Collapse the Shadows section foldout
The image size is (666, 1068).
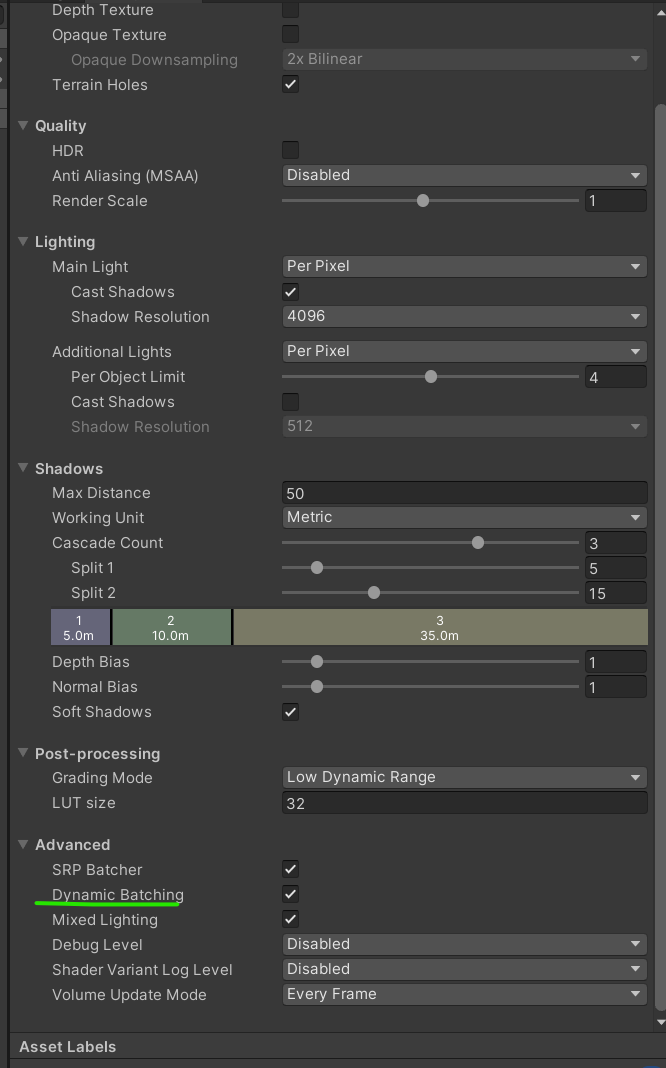click(x=23, y=469)
